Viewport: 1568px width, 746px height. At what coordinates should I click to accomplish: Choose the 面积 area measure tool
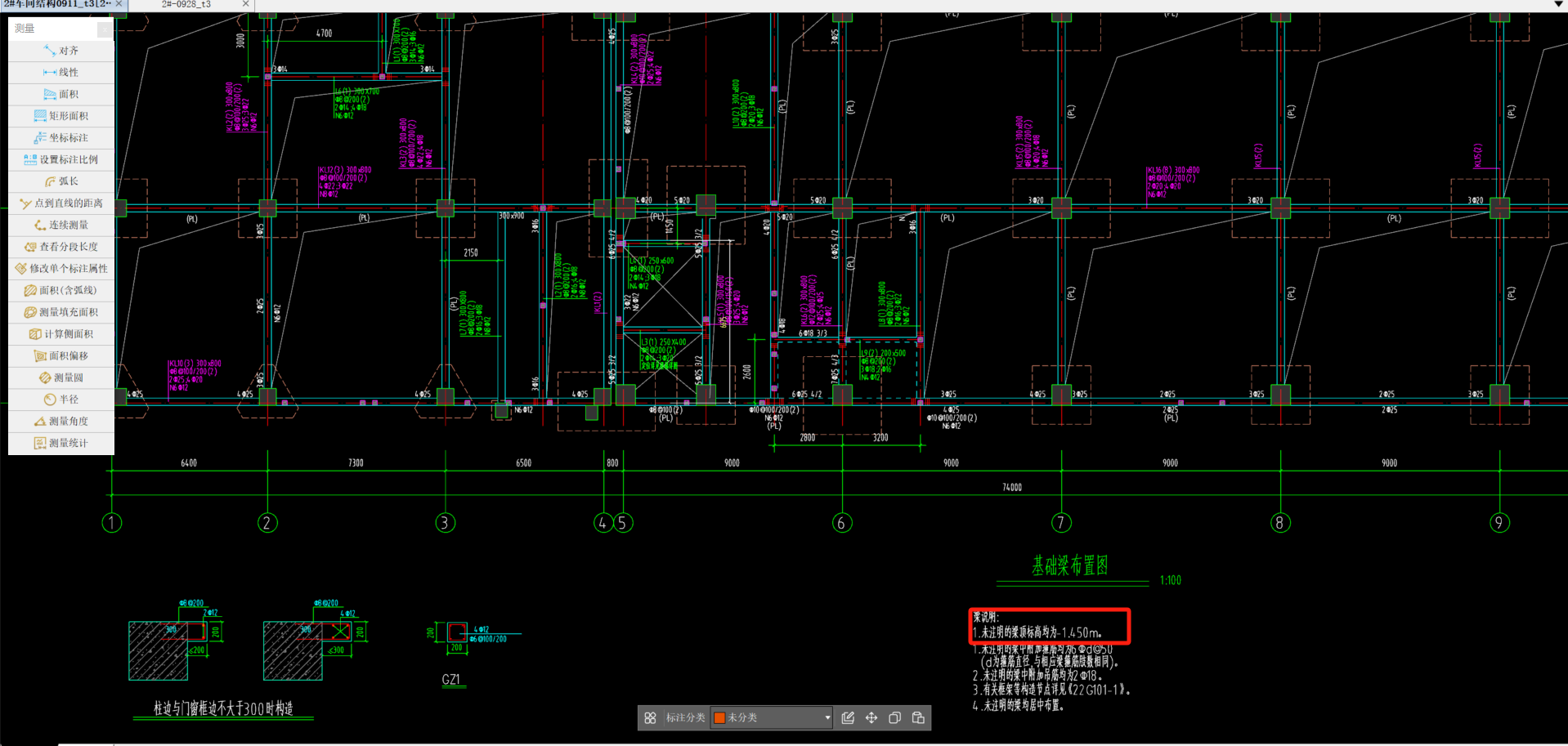61,94
